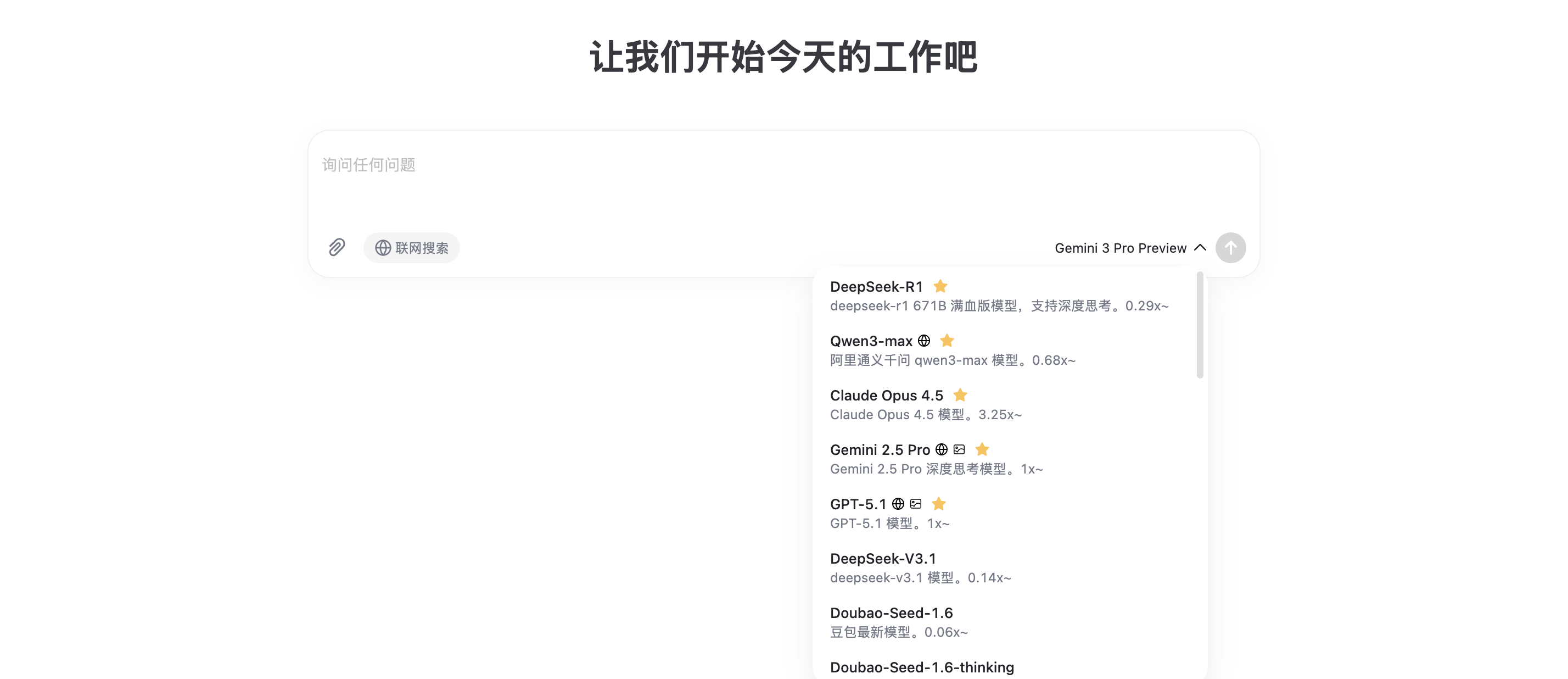
Task: Click the send arrow button
Action: (x=1230, y=248)
